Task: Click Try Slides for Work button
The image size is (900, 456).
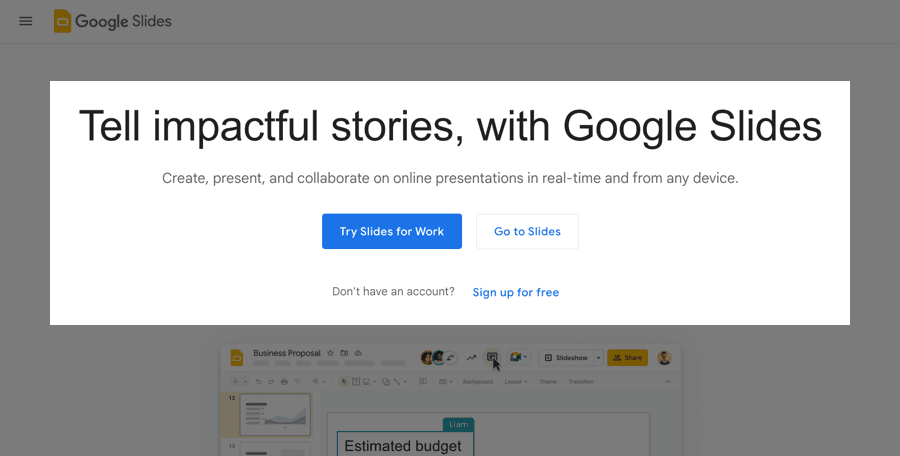Action: pos(391,231)
